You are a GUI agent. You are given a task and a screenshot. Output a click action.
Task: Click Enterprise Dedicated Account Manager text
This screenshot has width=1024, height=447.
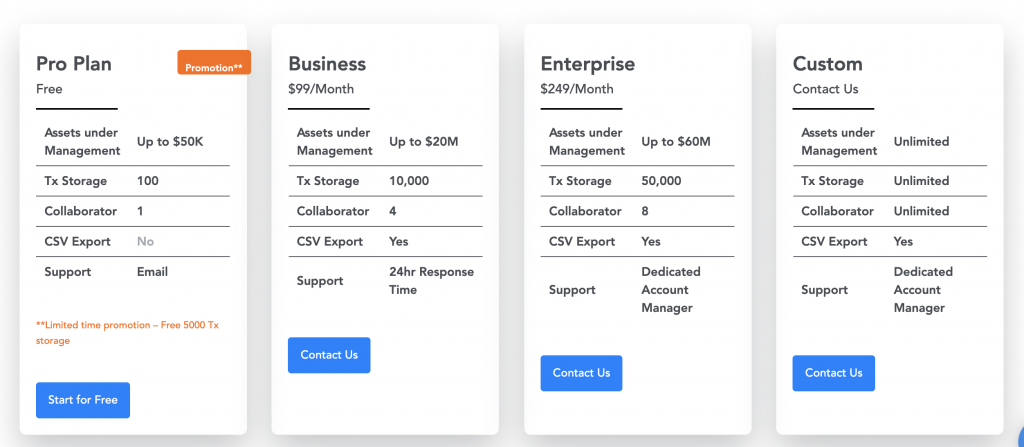point(671,290)
